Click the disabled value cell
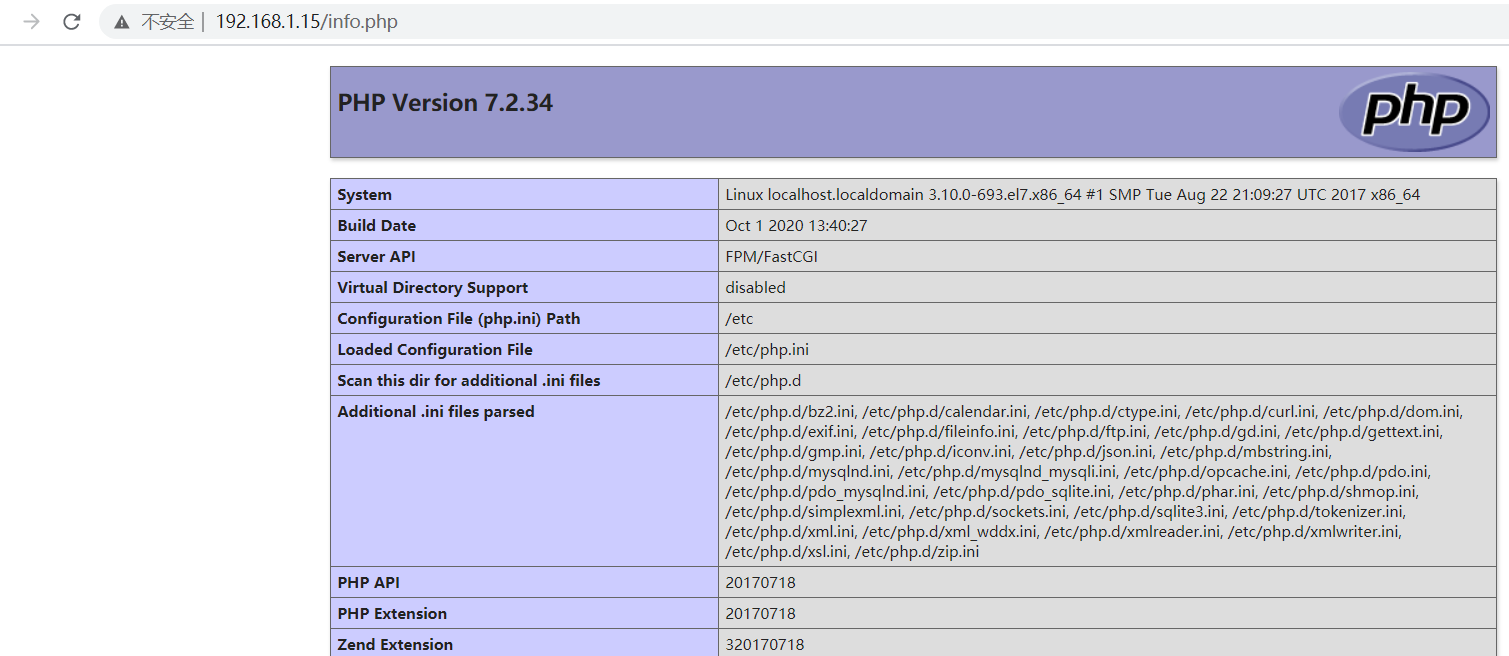The width and height of the screenshot is (1509, 656). [1107, 288]
